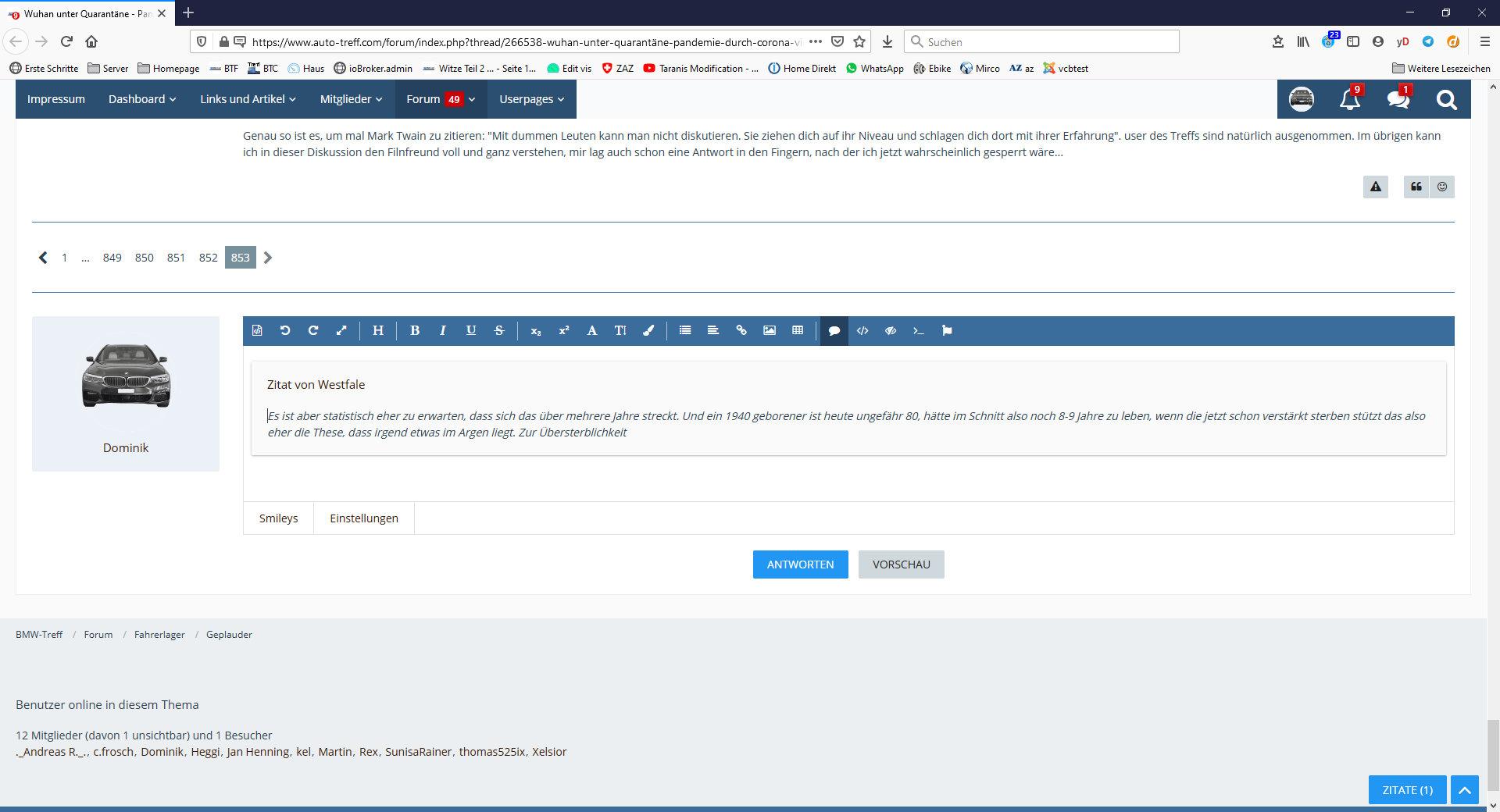Click Dominik's BMW avatar image
The height and width of the screenshot is (812, 1500).
(x=126, y=376)
